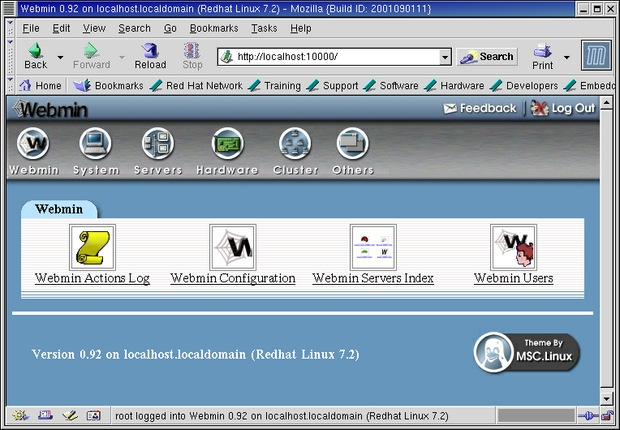The height and width of the screenshot is (430, 620).
Task: Open the Tasks menu
Action: (264, 28)
